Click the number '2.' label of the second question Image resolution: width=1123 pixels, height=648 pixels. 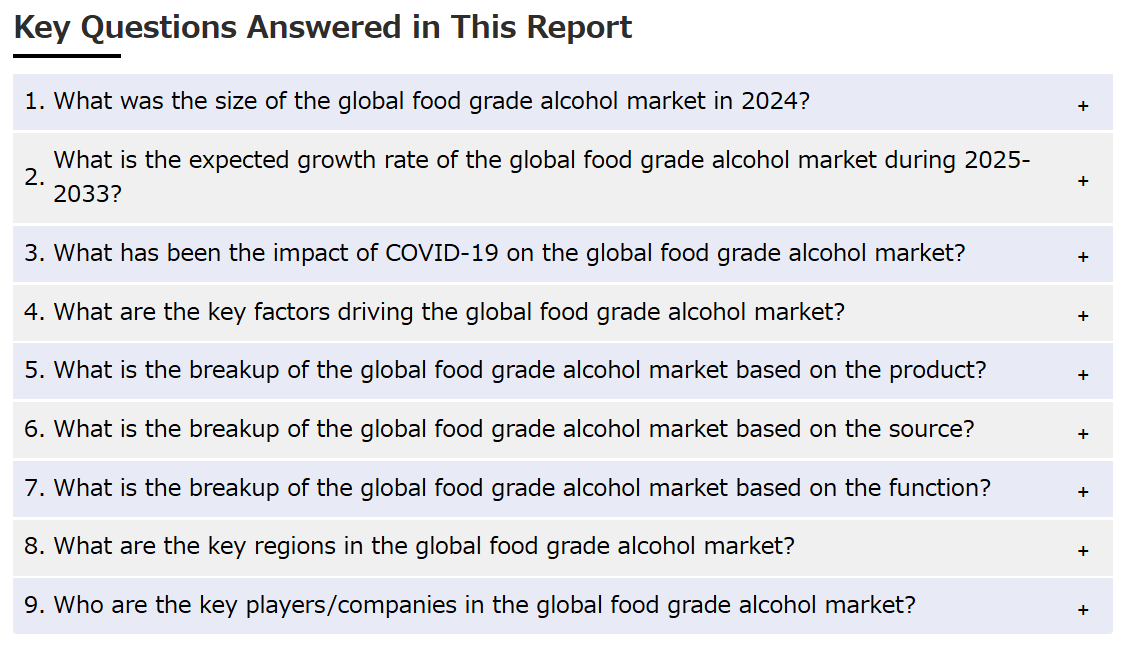point(34,177)
